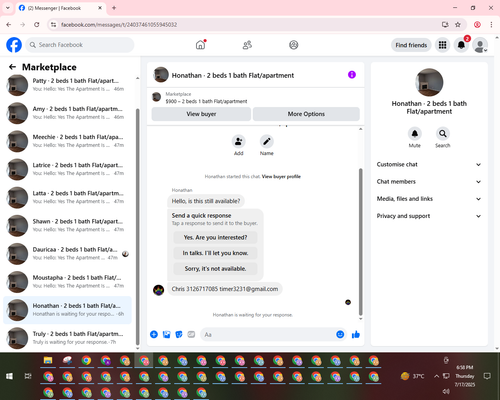Viewport: 500px width, 400px height.
Task: Reload the page in Chrome
Action: 37,25
